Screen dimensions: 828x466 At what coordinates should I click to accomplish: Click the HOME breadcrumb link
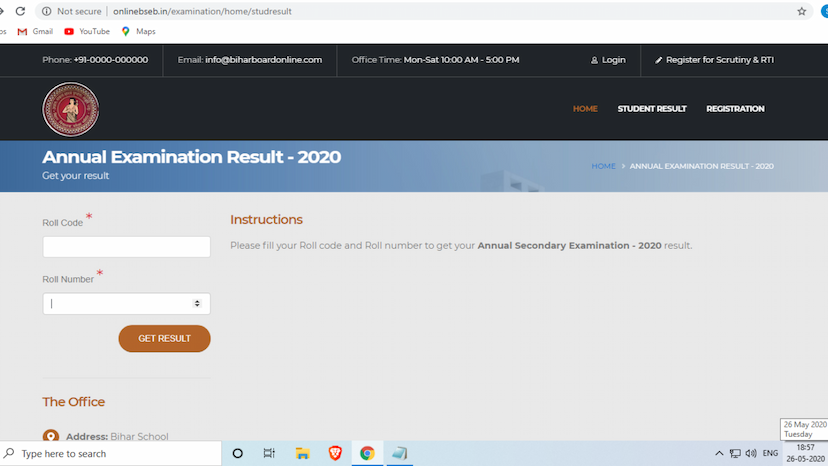click(x=603, y=166)
